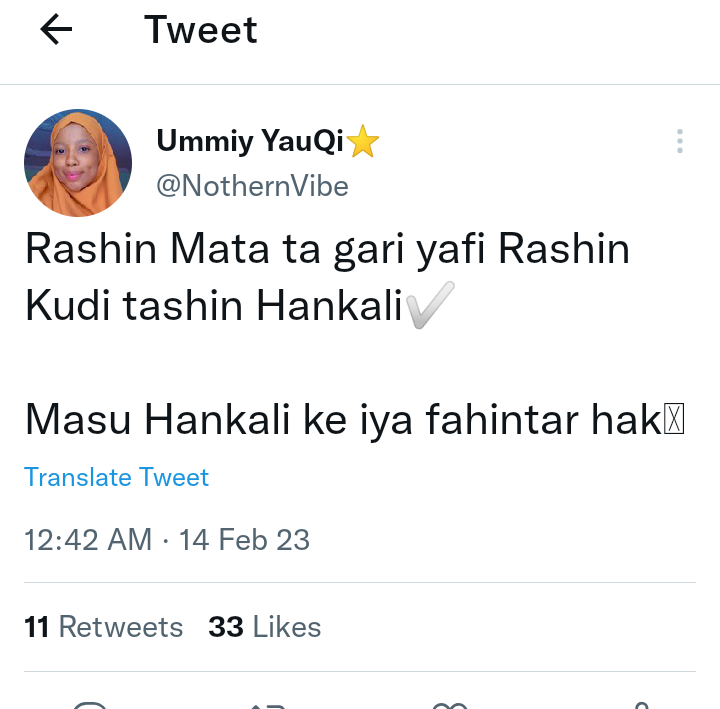The image size is (720, 709).
Task: Click the check mark emoji after Hankali
Action: pos(430,305)
